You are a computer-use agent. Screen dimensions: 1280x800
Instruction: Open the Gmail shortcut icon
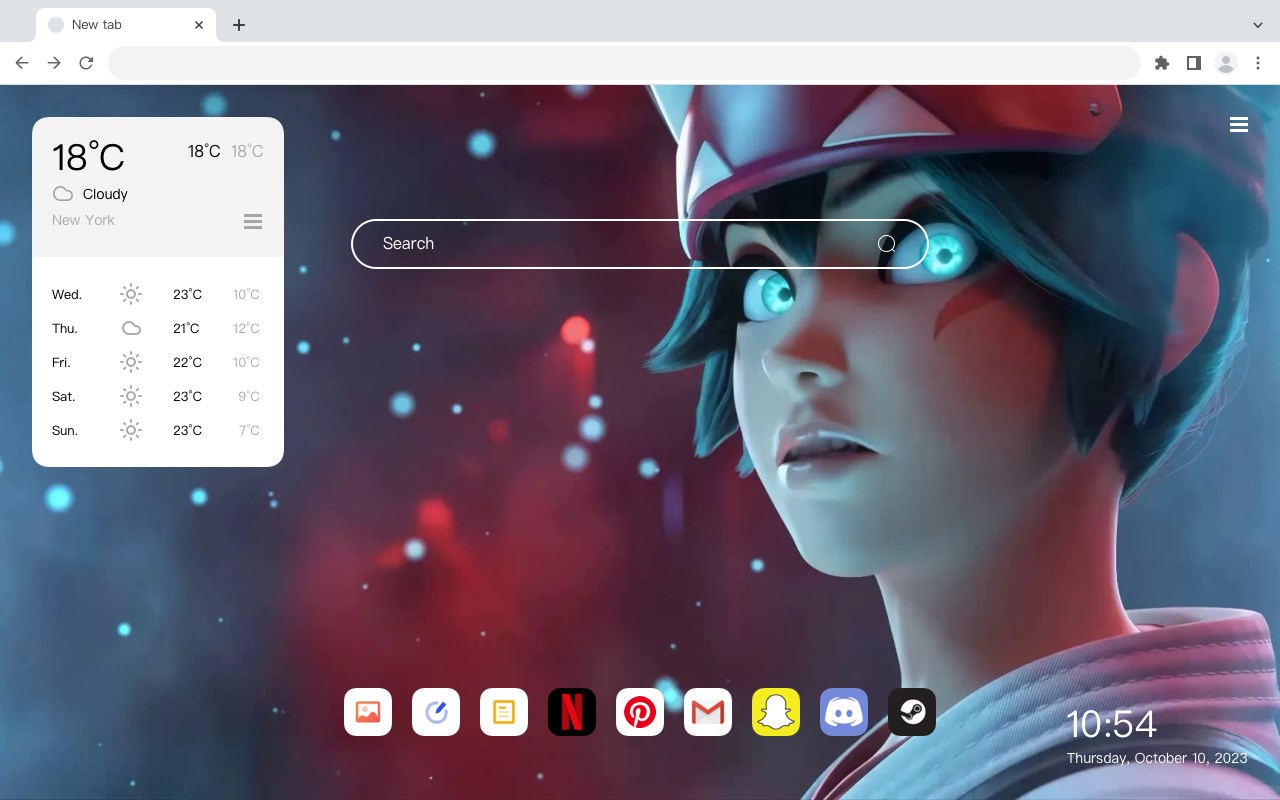(x=708, y=712)
